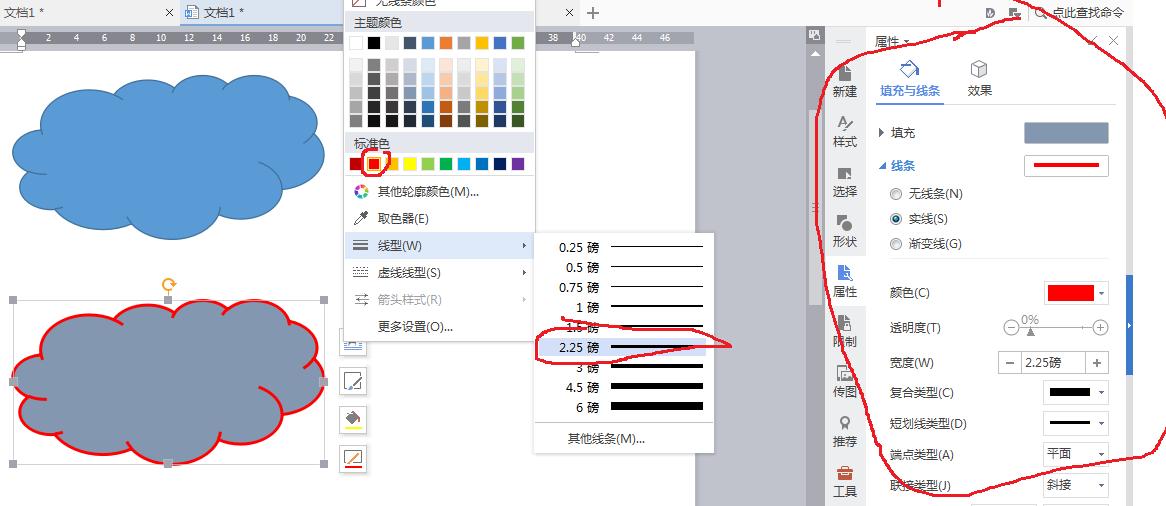The height and width of the screenshot is (506, 1166).
Task: Open the line preview dropdown beside 线条
Action: pos(1066,166)
